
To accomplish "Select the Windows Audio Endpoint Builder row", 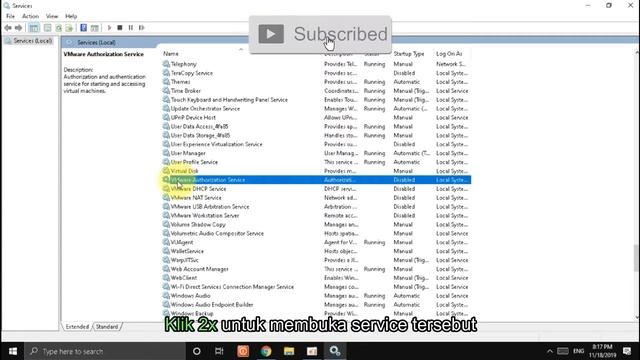I will [316, 304].
